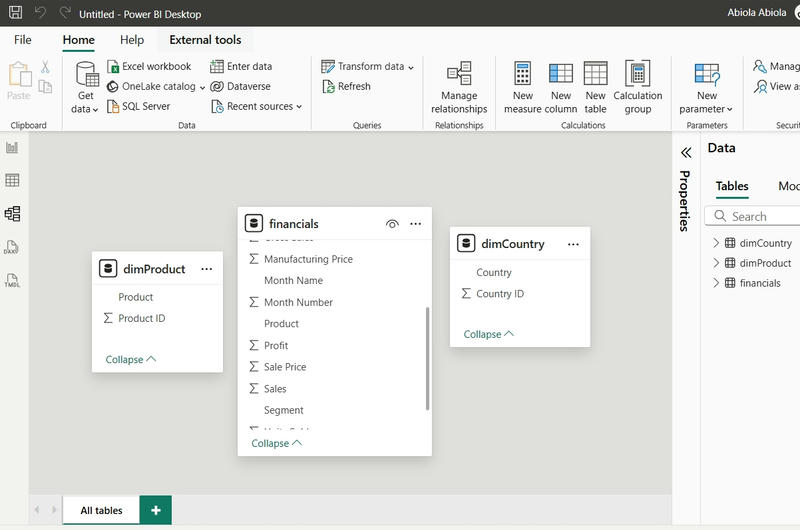Open more options on financials table

pos(416,224)
